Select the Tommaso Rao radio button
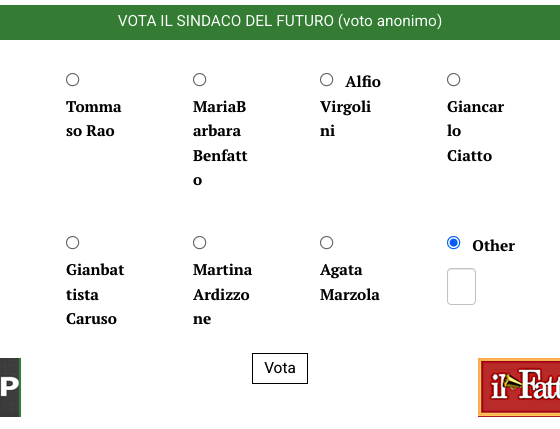Screen dimensions: 560x429 pos(72,80)
